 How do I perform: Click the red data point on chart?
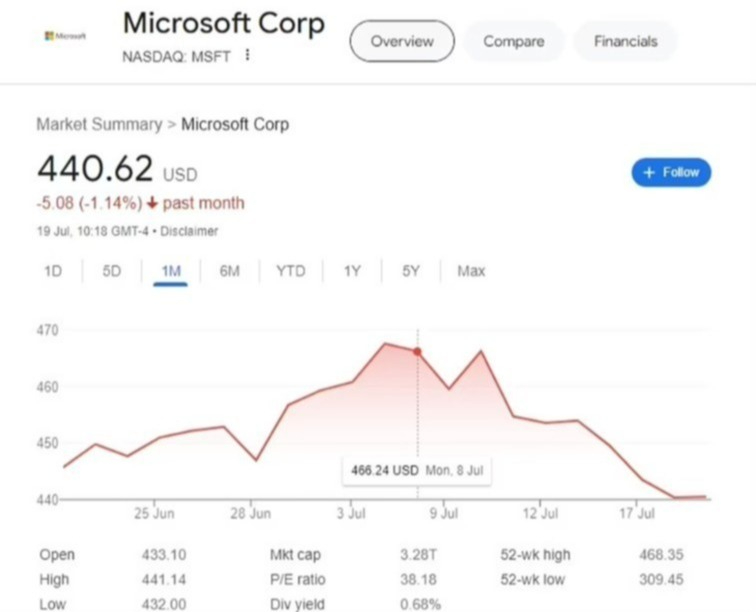pyautogui.click(x=418, y=352)
